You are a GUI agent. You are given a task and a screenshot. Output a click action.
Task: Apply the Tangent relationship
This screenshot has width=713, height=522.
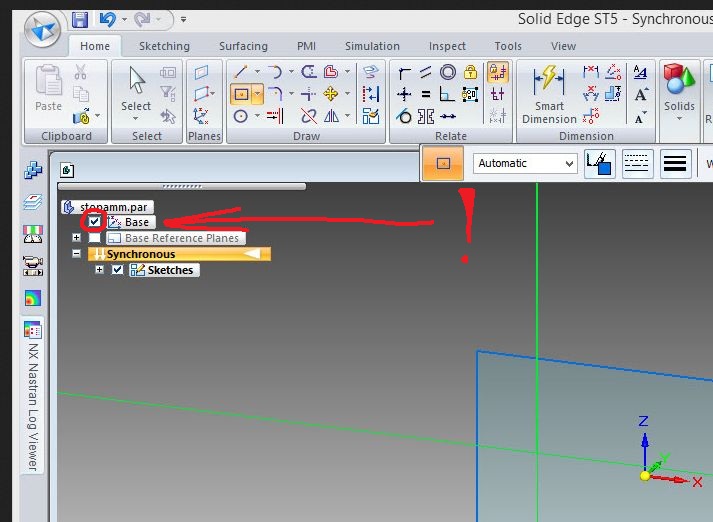pyautogui.click(x=404, y=116)
